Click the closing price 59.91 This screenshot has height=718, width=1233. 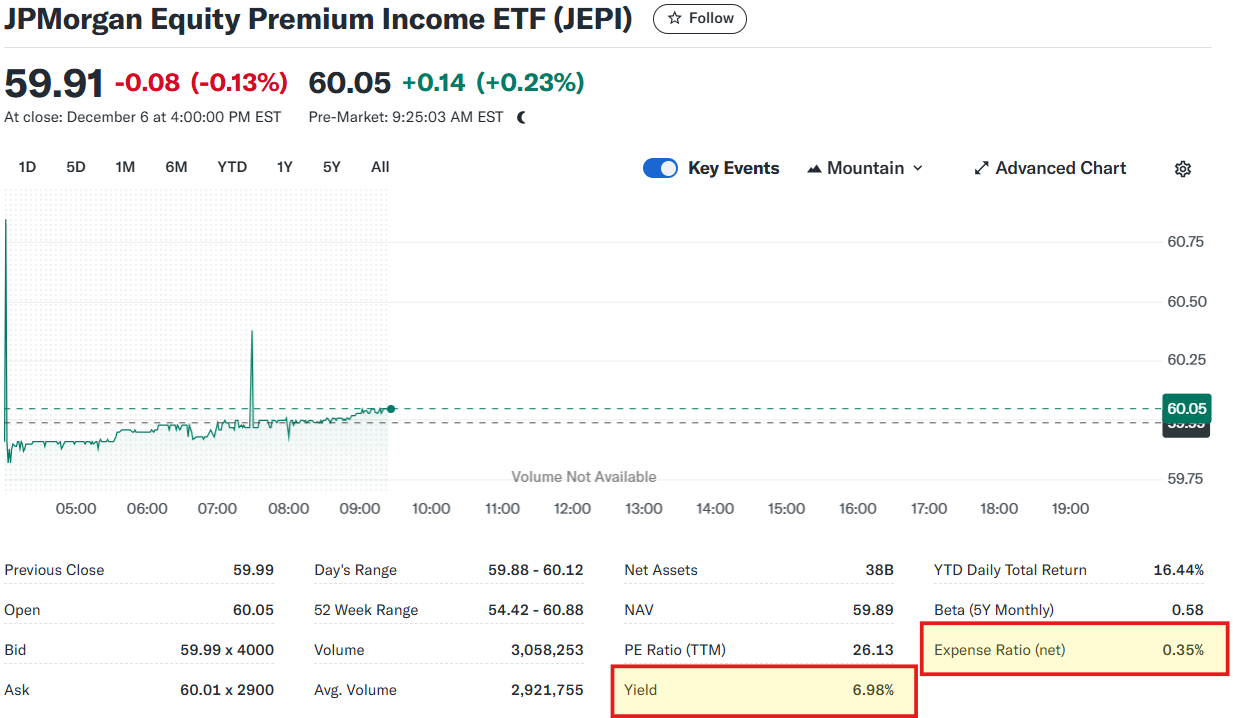[54, 83]
